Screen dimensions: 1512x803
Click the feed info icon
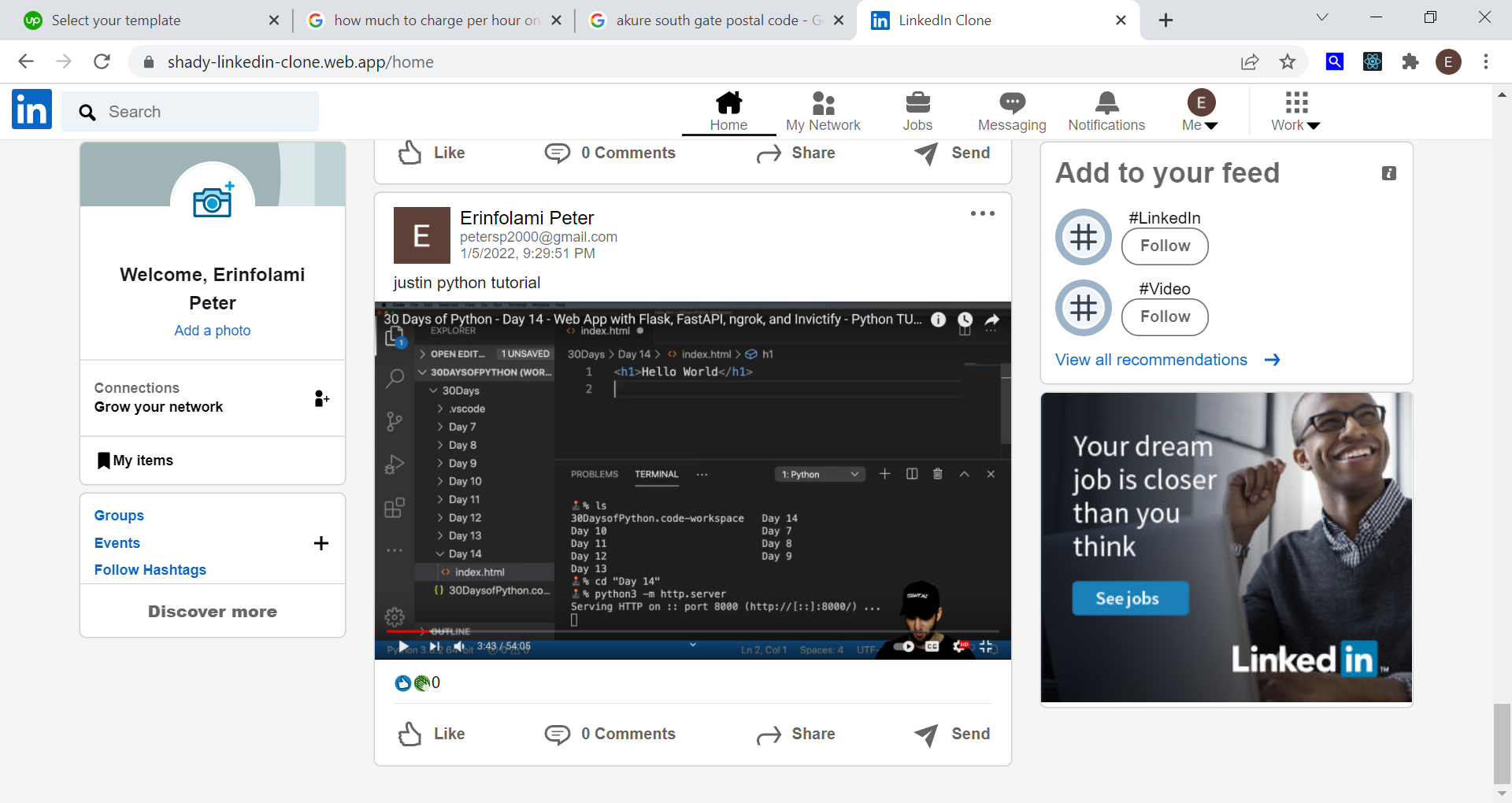point(1389,173)
